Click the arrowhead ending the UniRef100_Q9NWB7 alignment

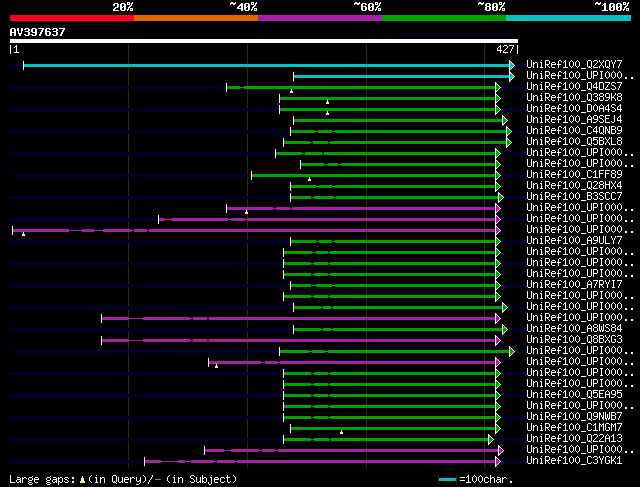pos(498,418)
